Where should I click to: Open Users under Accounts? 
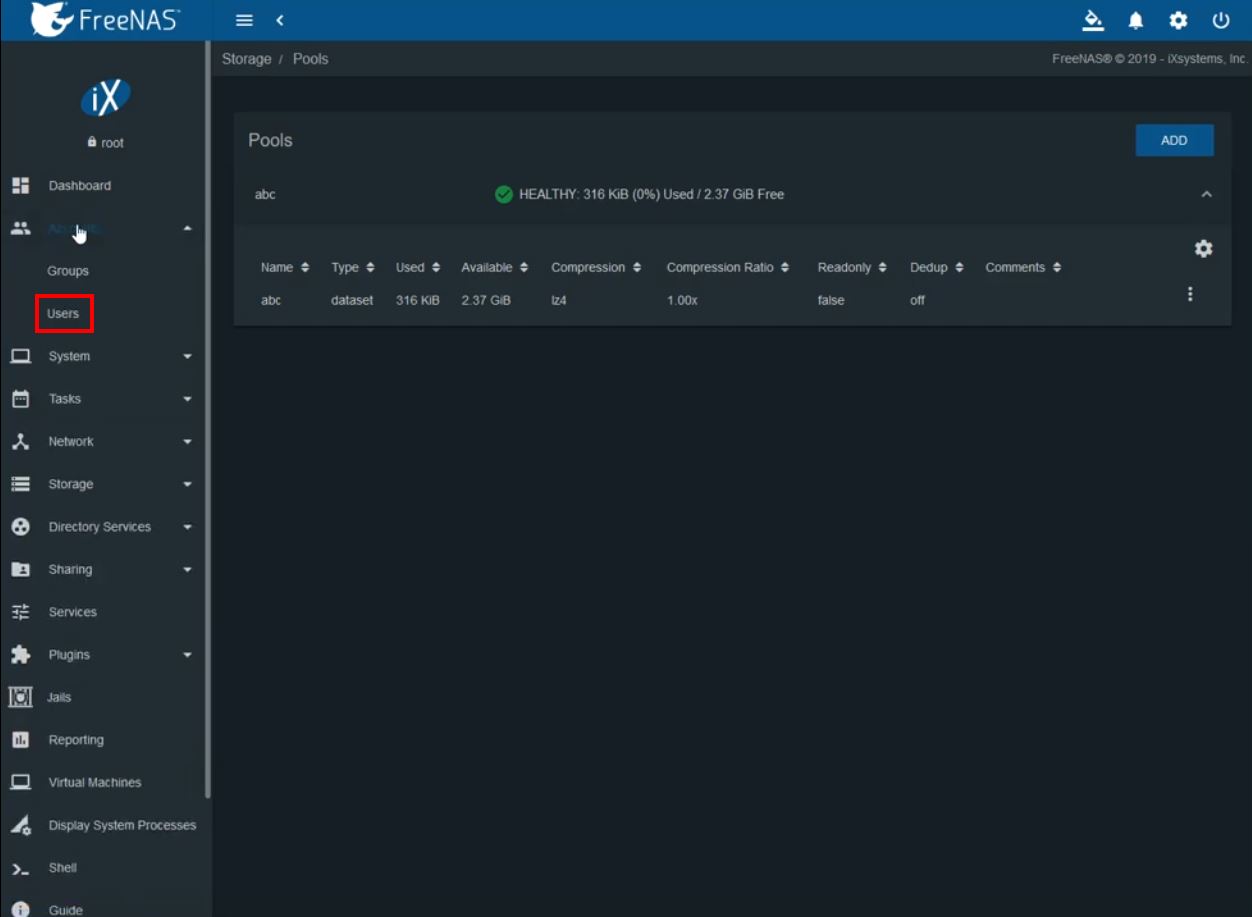pos(63,313)
